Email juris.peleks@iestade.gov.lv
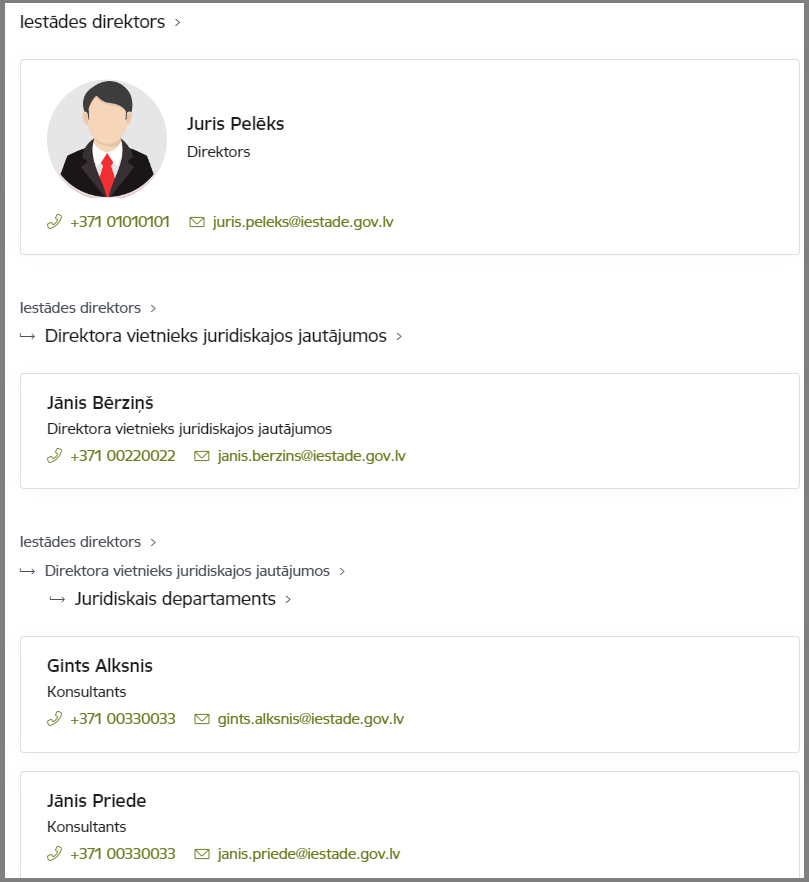Viewport: 809px width, 882px height. [x=303, y=222]
